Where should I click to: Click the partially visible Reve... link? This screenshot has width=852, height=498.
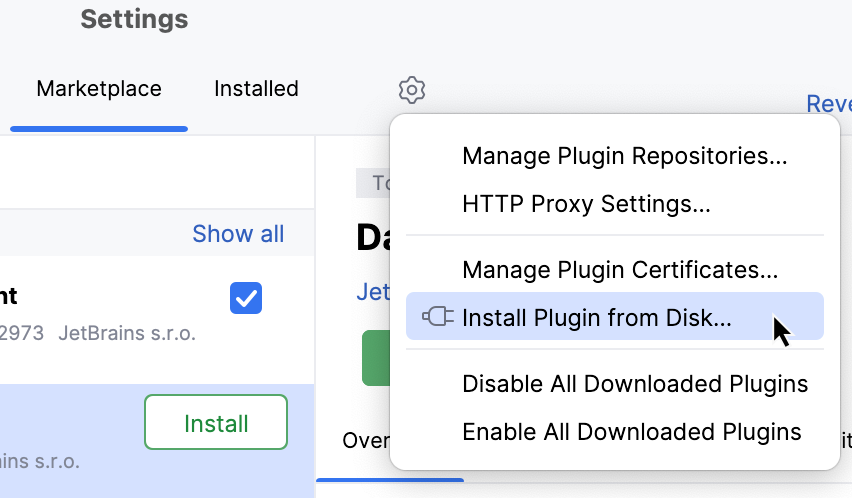(828, 104)
